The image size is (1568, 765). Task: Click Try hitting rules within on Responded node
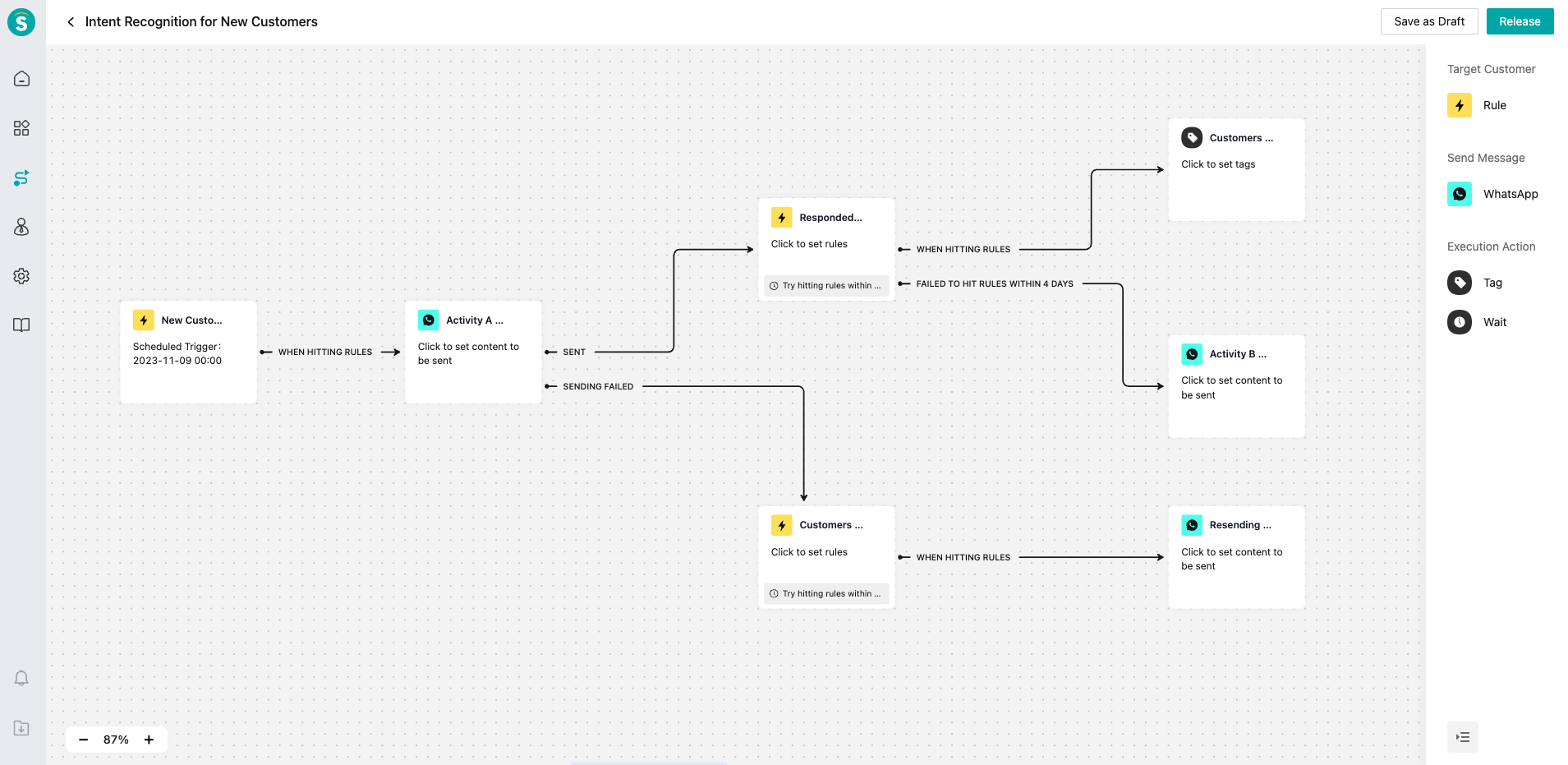(826, 286)
